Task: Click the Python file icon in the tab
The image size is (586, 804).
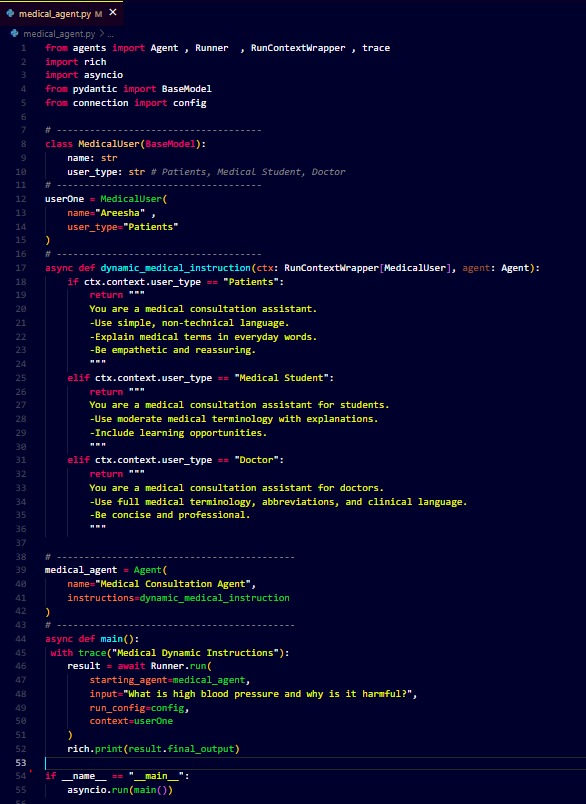Action: pos(10,13)
